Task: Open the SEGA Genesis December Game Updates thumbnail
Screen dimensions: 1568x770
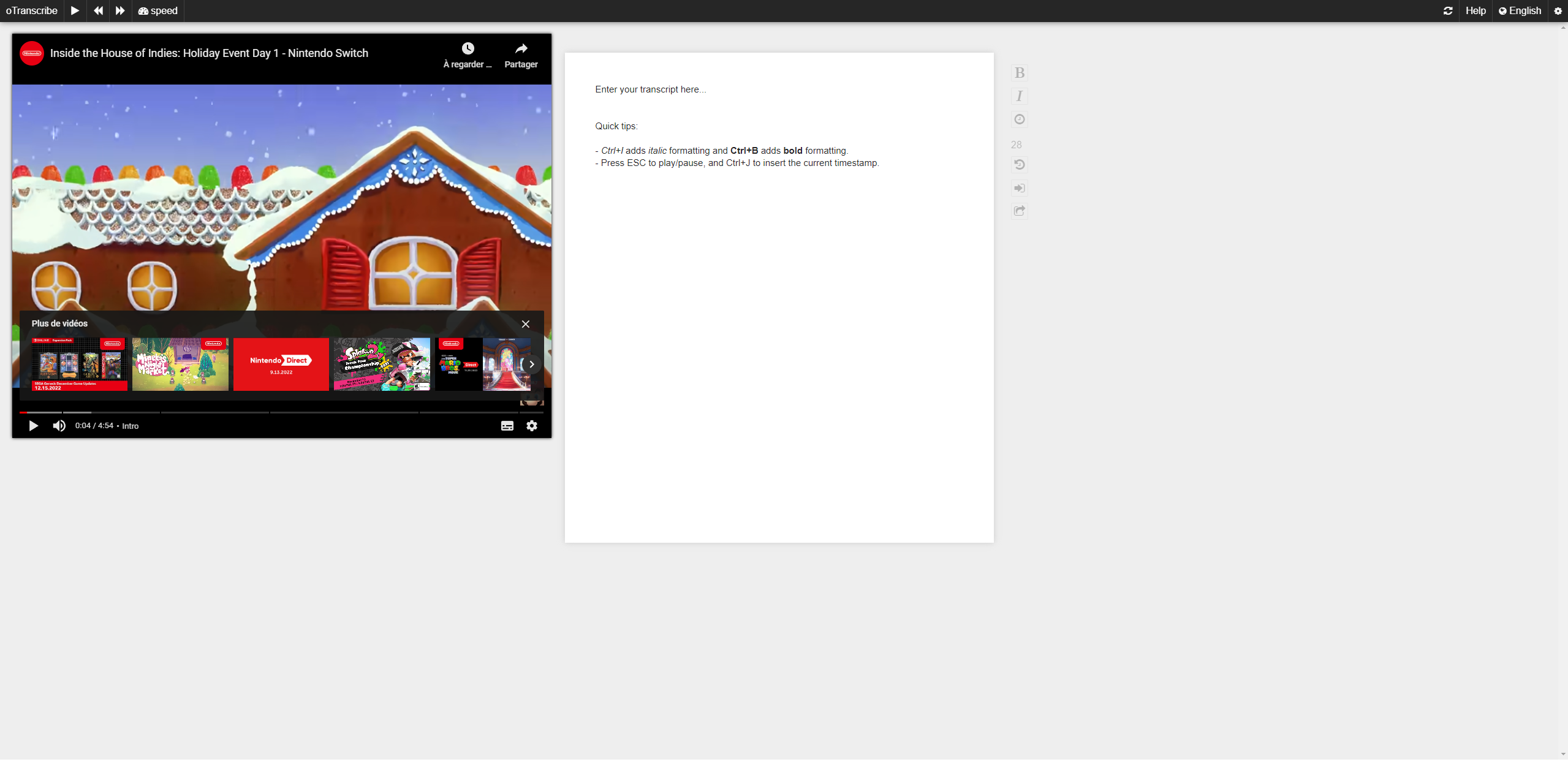Action: tap(80, 364)
